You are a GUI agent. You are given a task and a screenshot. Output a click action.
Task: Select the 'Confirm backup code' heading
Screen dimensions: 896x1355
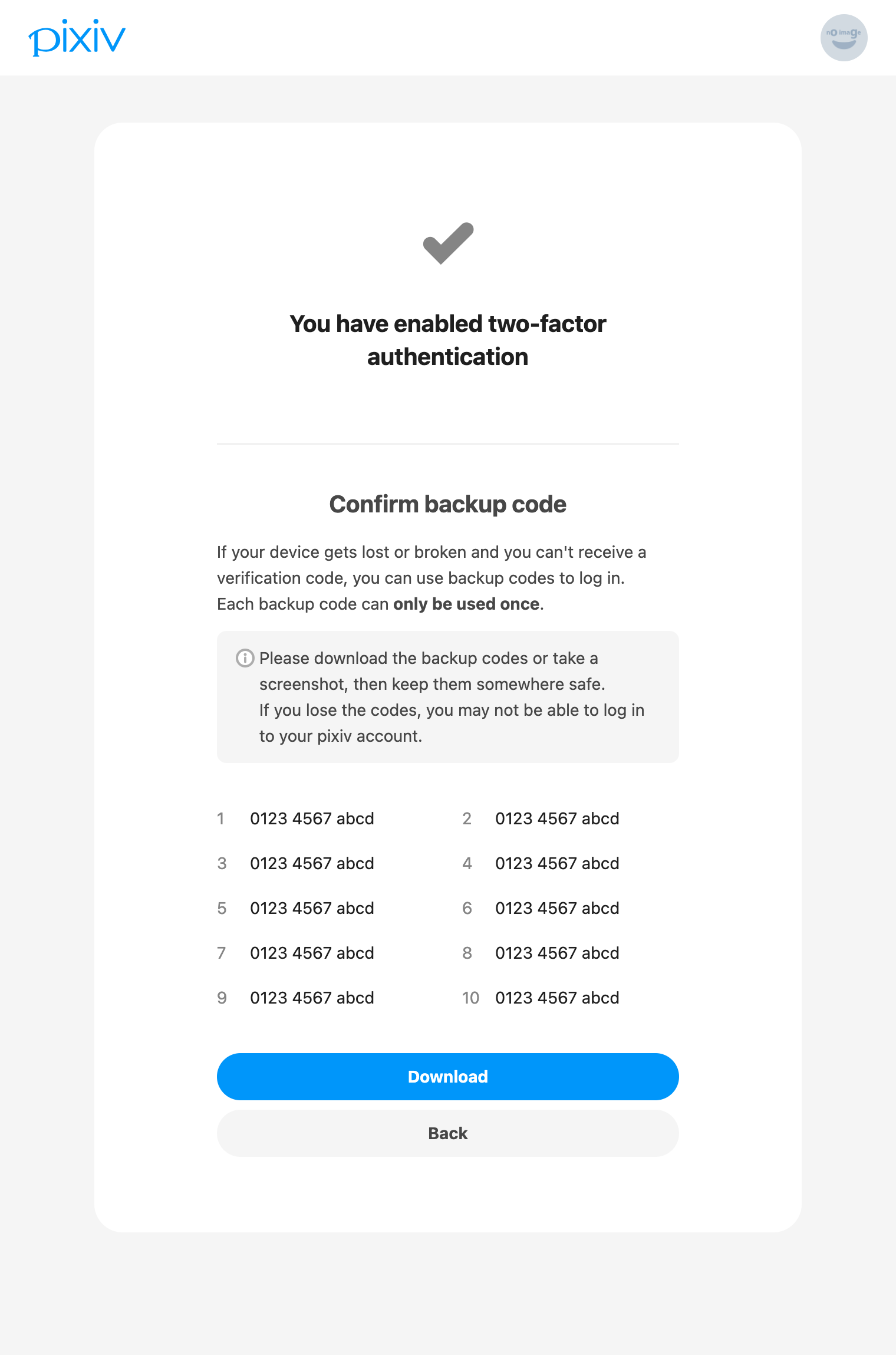(447, 504)
